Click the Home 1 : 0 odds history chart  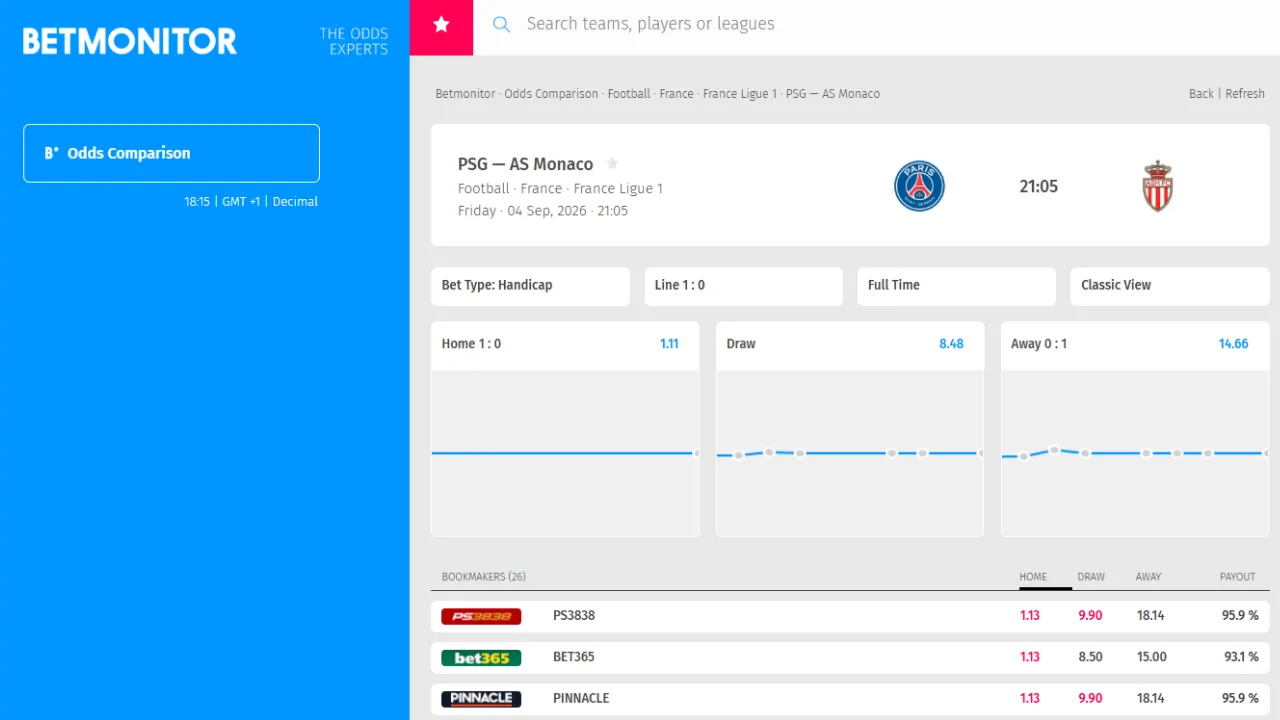point(565,453)
